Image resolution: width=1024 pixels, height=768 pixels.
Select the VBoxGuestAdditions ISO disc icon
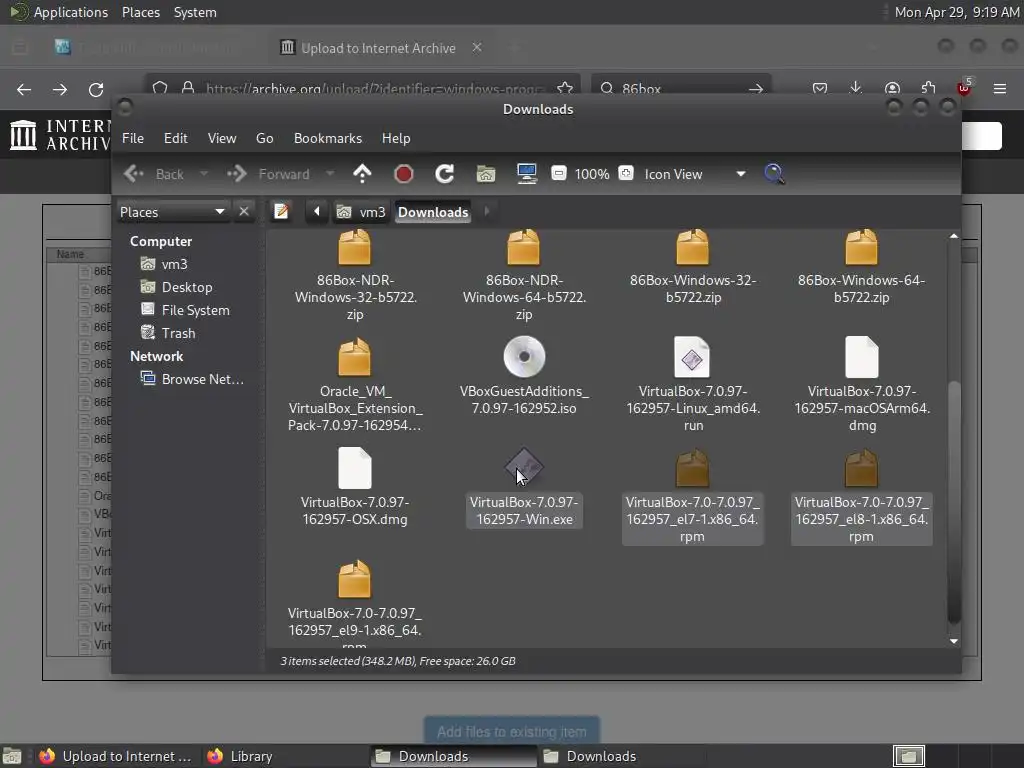pyautogui.click(x=524, y=357)
